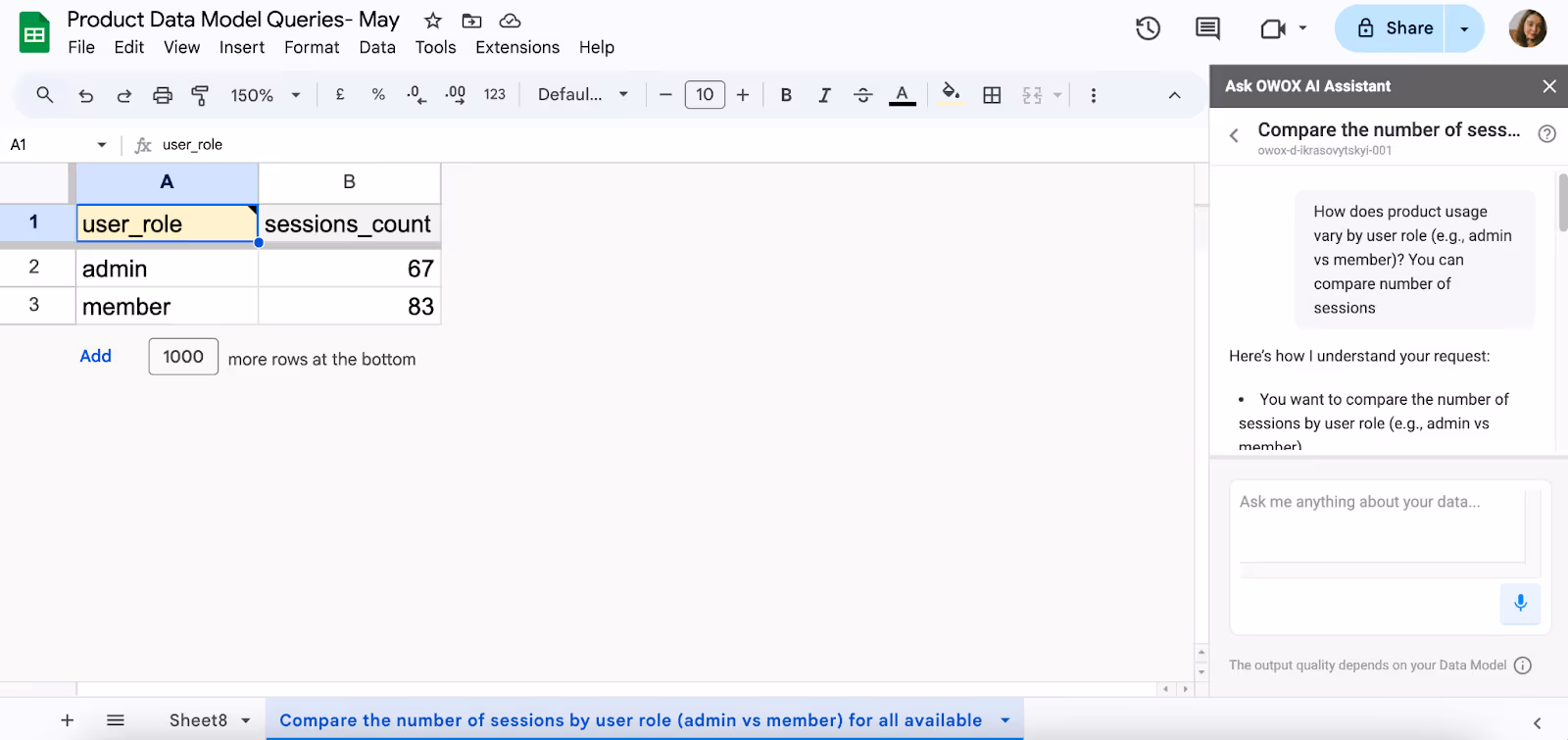Click the Add rows link
Screen dimensions: 1568x740
pos(95,357)
